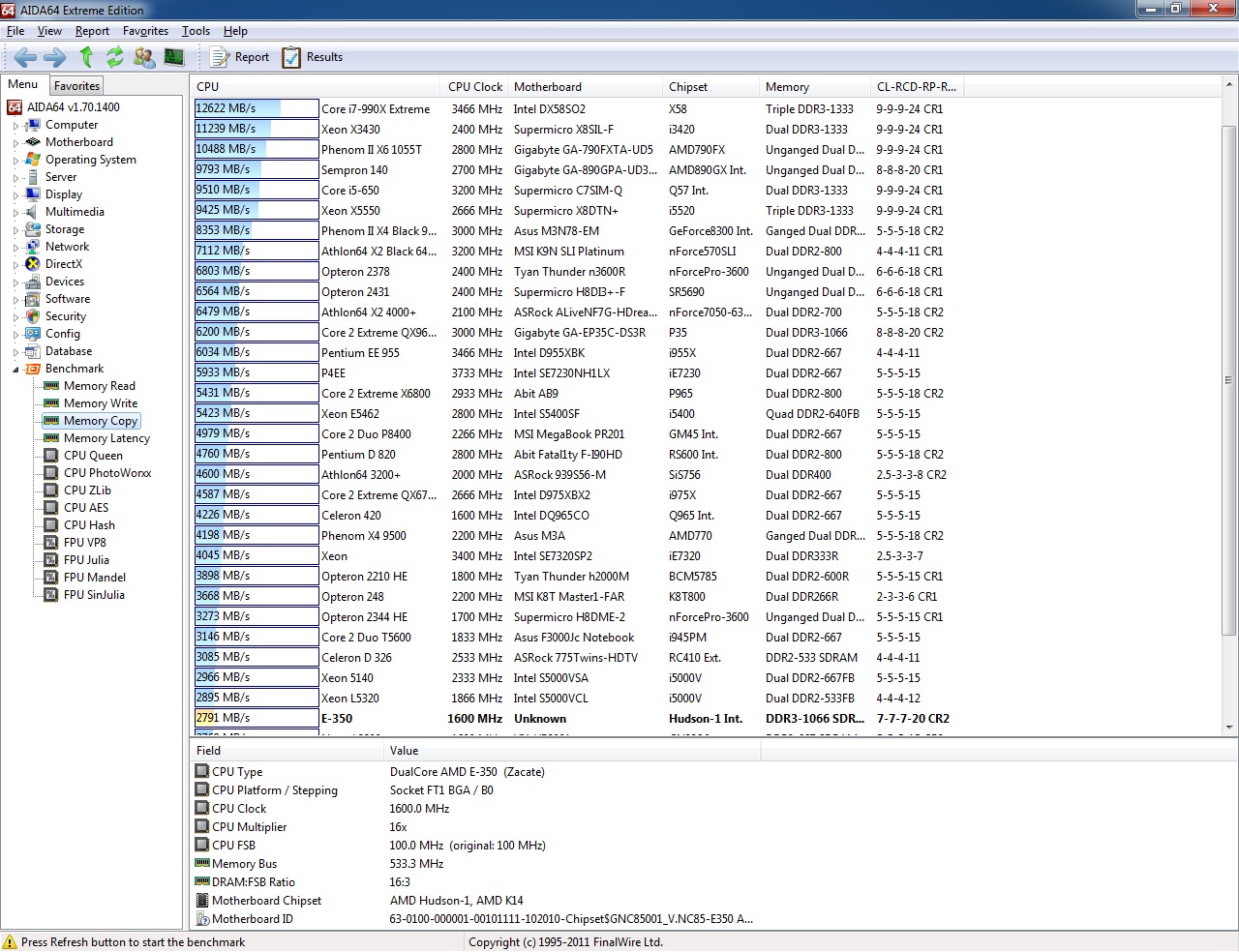
Task: Click the users icon in the toolbar
Action: click(x=144, y=57)
